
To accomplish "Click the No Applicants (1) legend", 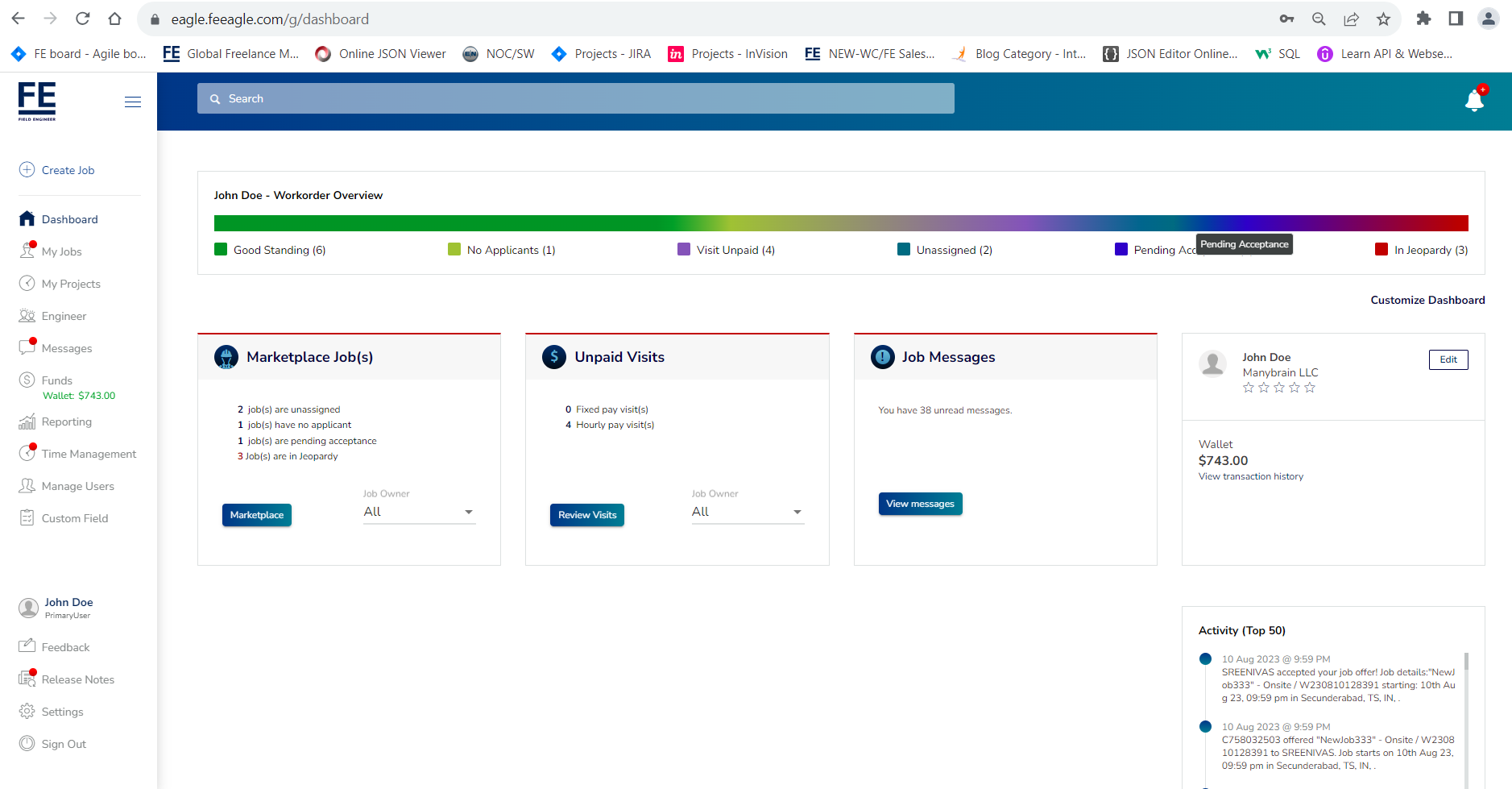I will point(512,250).
